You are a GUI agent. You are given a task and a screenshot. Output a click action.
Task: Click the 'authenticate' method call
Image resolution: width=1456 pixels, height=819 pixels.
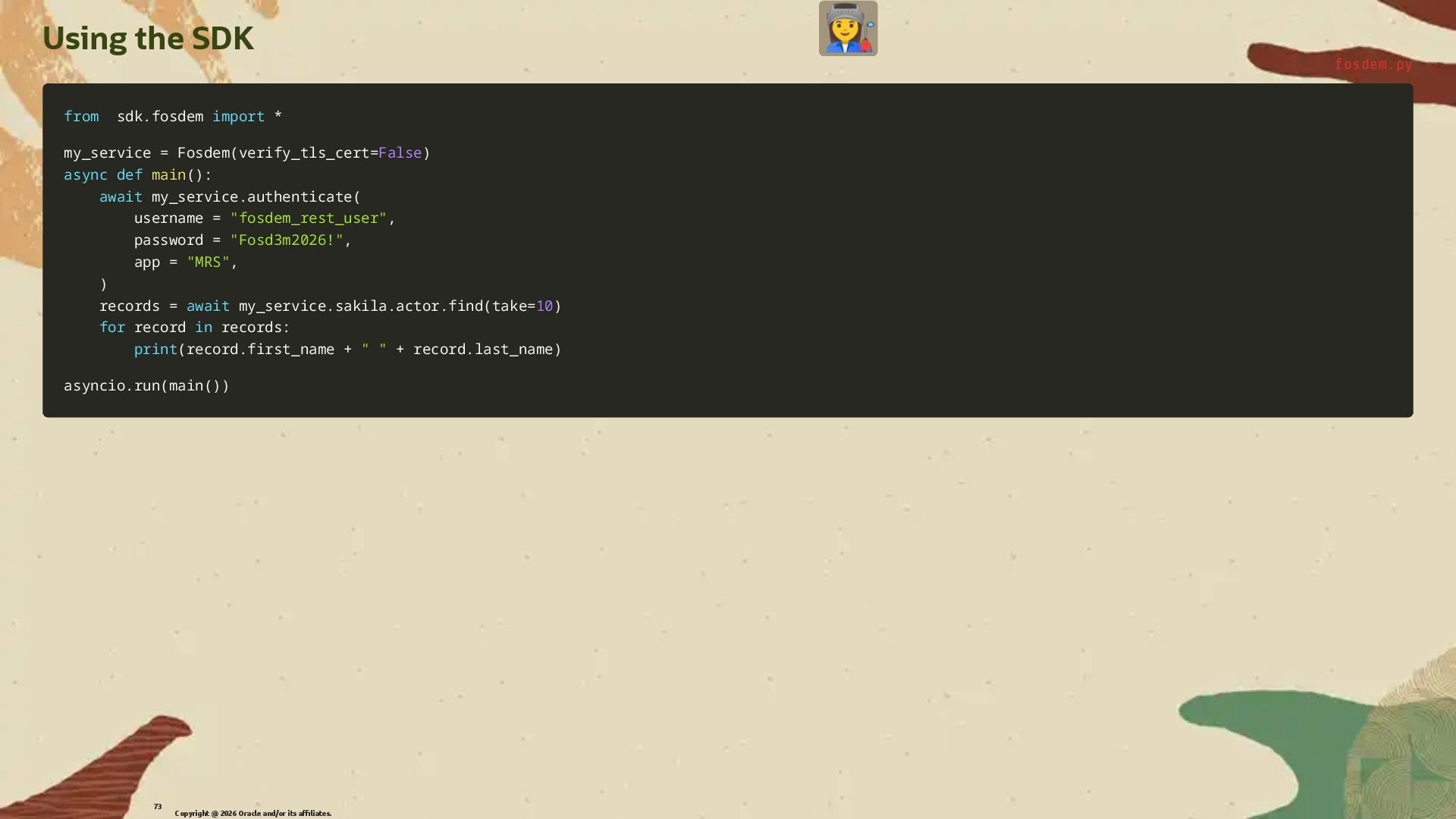299,197
